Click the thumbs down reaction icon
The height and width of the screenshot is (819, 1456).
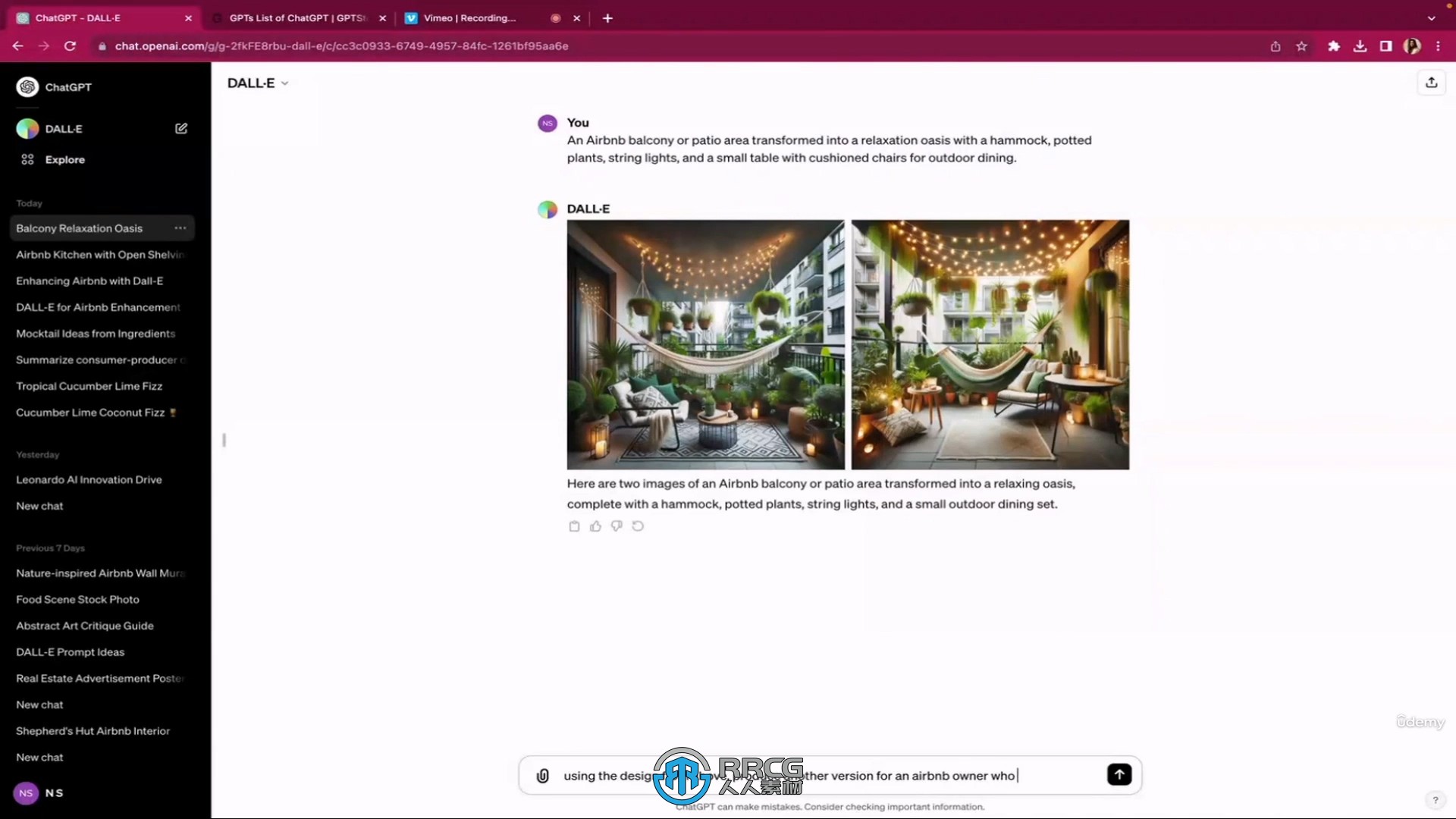pos(617,525)
